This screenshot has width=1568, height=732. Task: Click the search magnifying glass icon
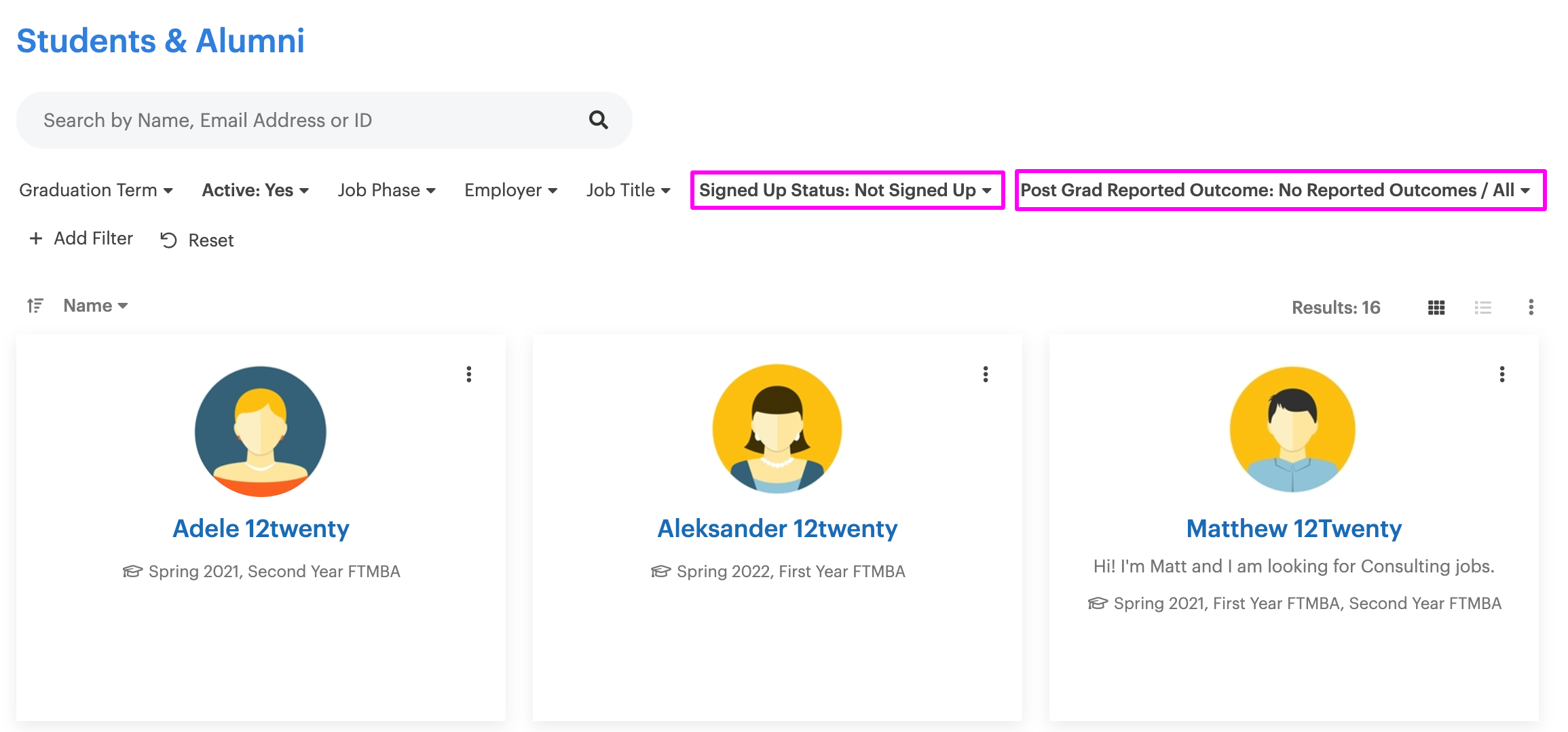598,120
